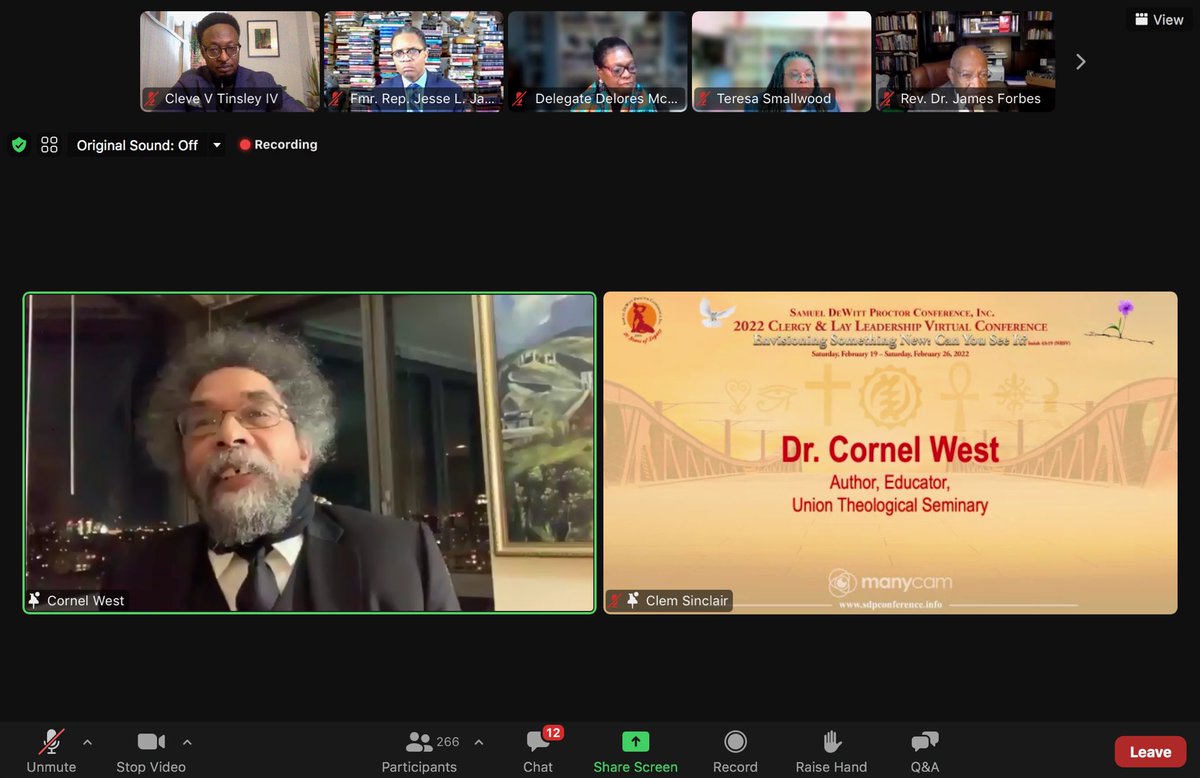Stop Video camera button
1200x778 pixels.
tap(151, 752)
